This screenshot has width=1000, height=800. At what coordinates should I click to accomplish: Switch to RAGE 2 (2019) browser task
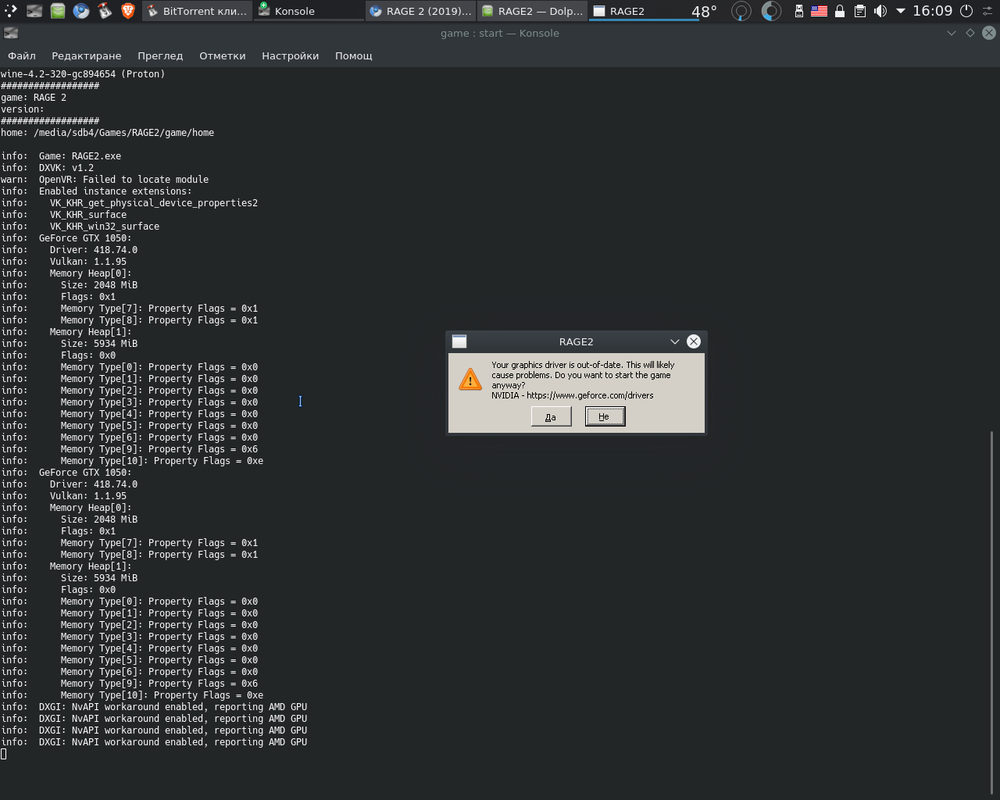[x=421, y=11]
